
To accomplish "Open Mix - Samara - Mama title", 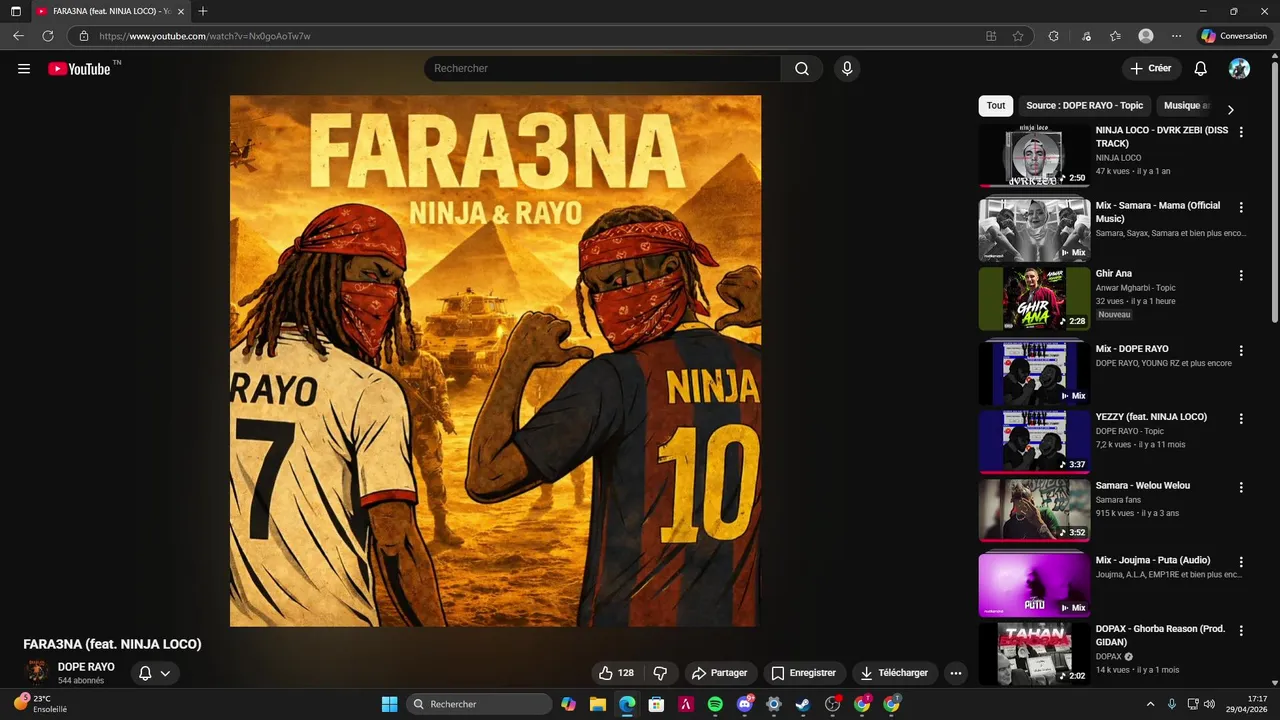I will (1158, 212).
